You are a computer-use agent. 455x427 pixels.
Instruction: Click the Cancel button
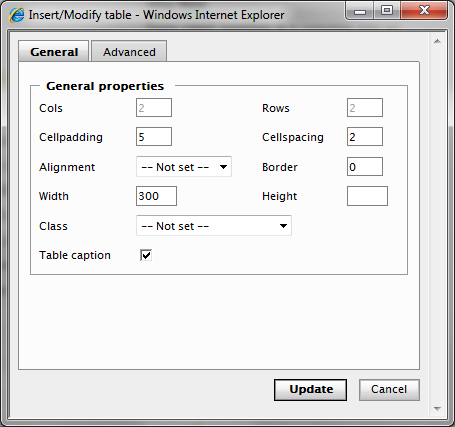[389, 390]
